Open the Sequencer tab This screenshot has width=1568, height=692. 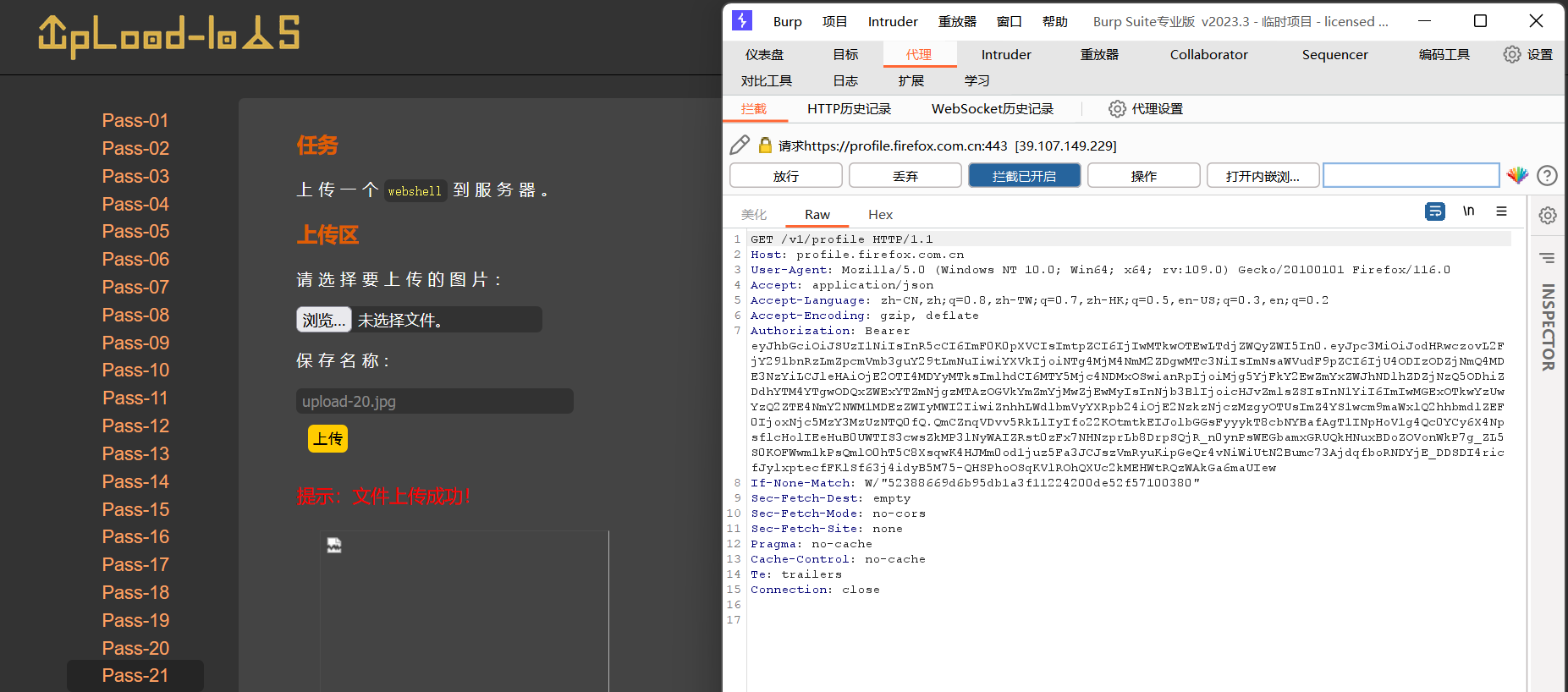pyautogui.click(x=1334, y=54)
